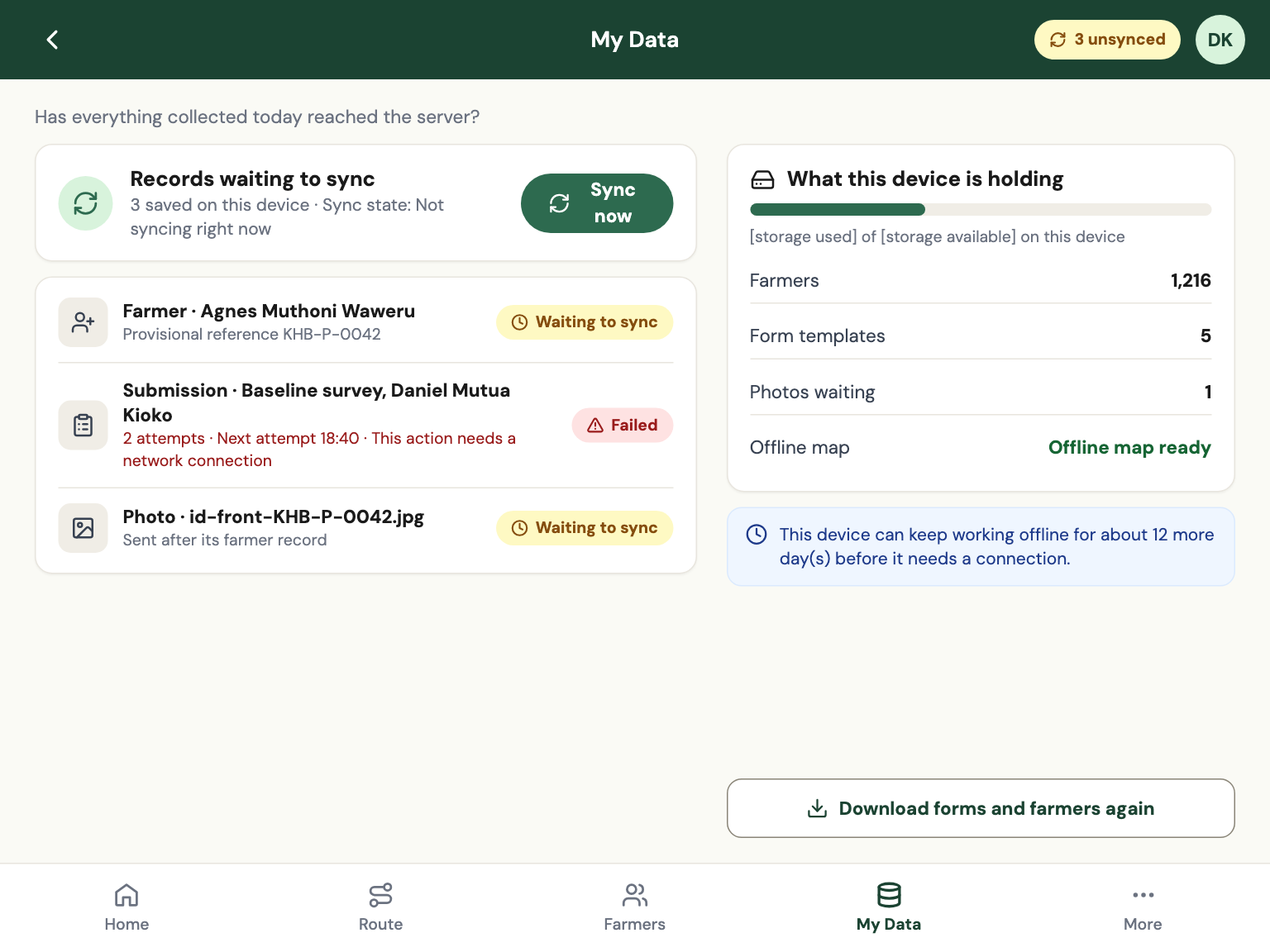Select the Form templates row
1270x952 pixels.
click(981, 336)
